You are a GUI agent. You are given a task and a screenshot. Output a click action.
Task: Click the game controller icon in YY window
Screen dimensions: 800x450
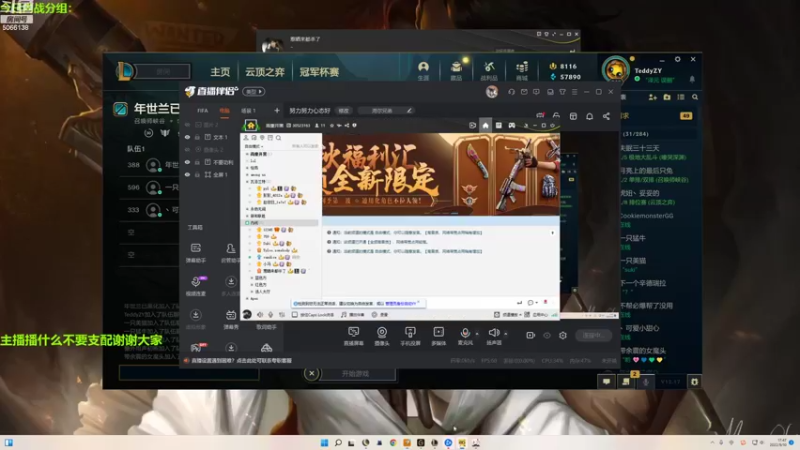(512, 125)
